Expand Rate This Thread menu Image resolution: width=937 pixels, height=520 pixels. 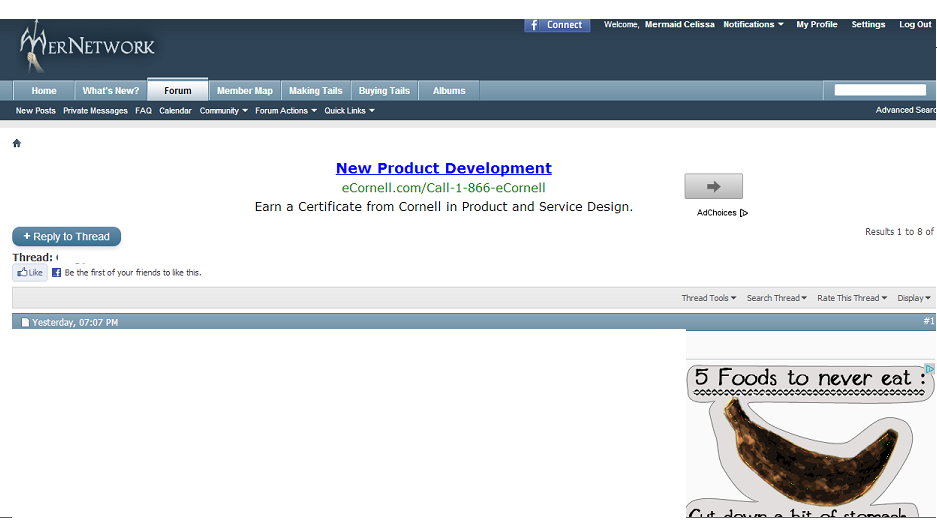pyautogui.click(x=851, y=298)
